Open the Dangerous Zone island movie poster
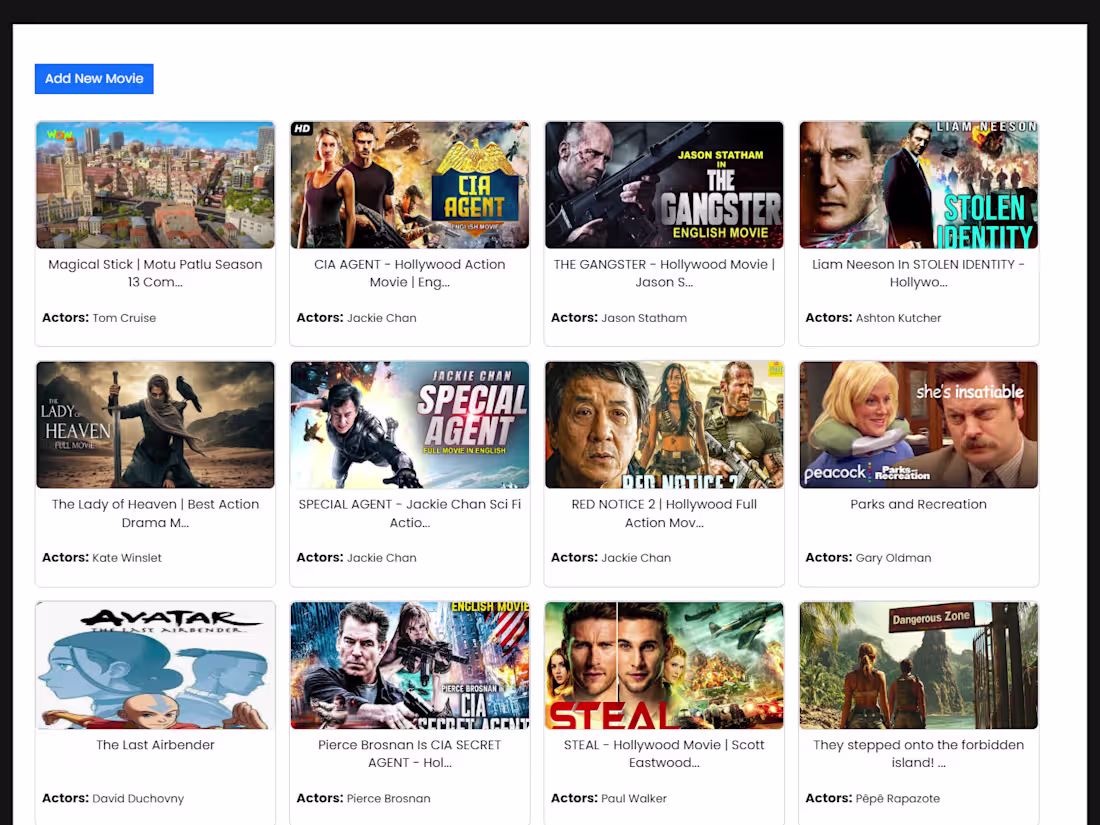 pos(918,665)
